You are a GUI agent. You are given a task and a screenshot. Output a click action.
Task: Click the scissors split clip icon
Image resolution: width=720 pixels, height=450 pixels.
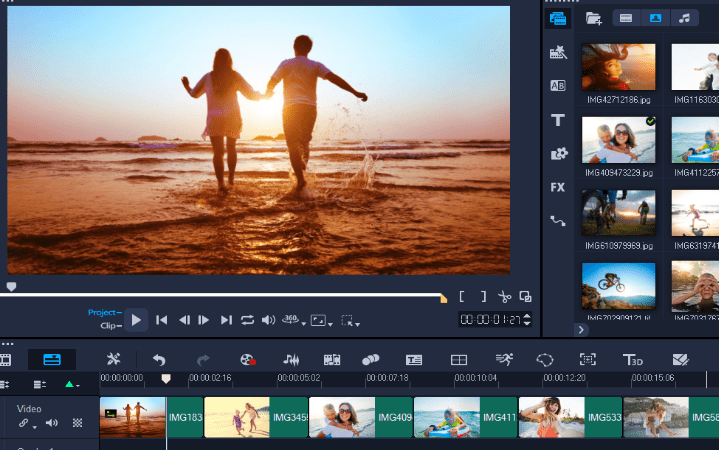504,297
